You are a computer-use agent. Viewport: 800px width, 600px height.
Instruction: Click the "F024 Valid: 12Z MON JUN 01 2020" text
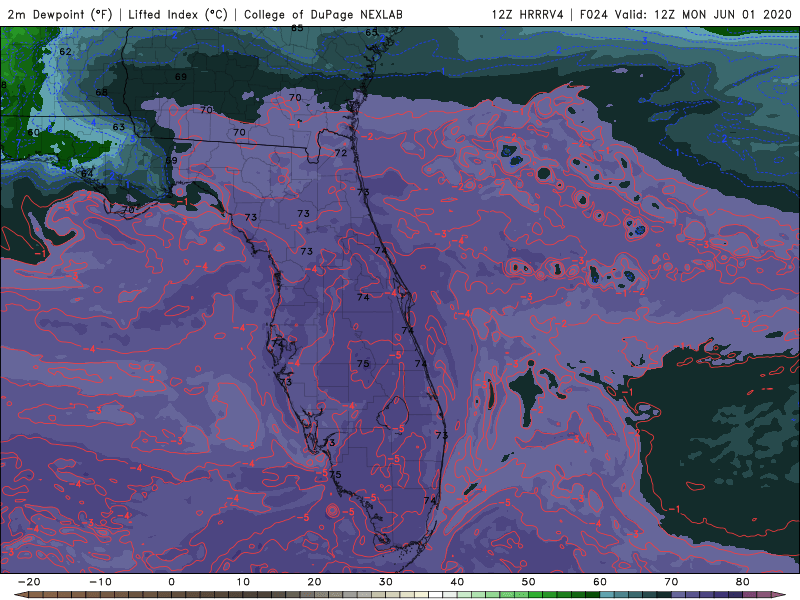(x=686, y=14)
